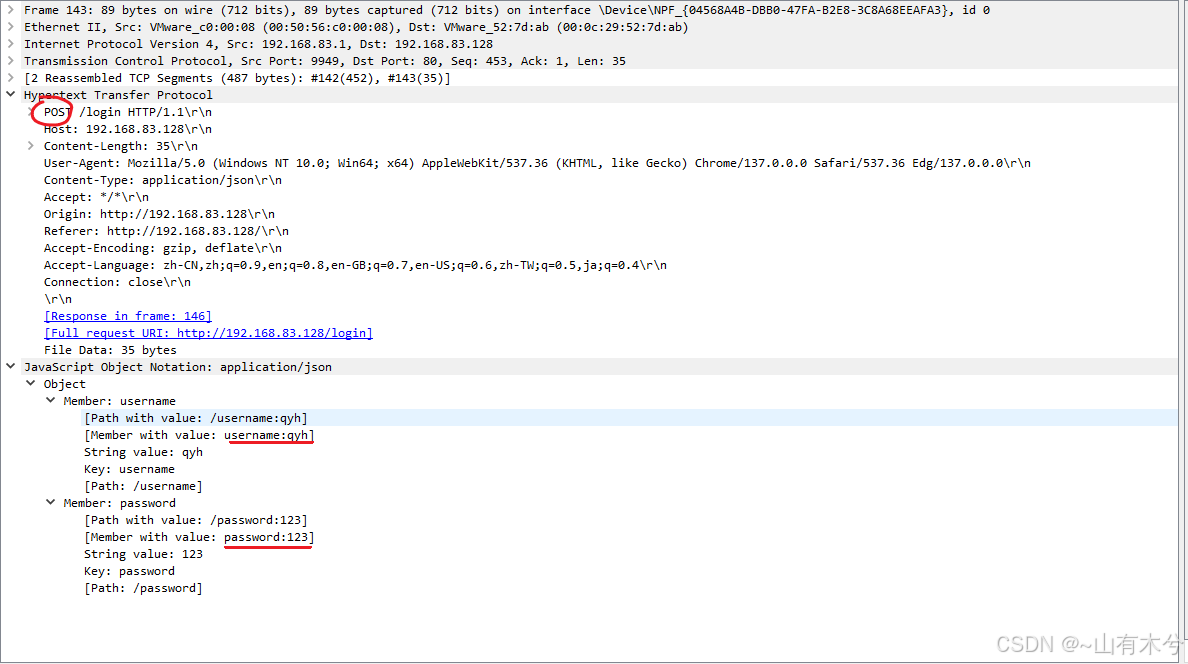Screen dimensions: 1188x664
Task: Collapse the Object node
Action: pyautogui.click(x=30, y=384)
